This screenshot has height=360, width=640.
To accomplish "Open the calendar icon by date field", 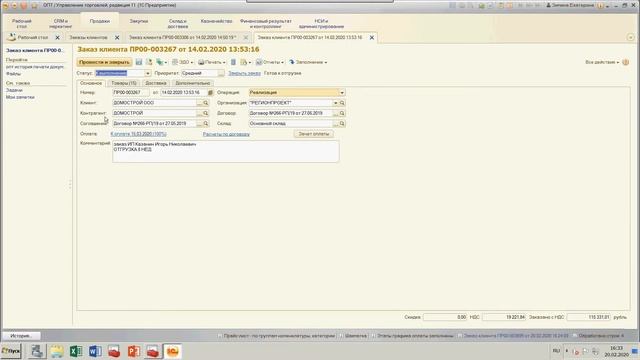I will point(210,93).
